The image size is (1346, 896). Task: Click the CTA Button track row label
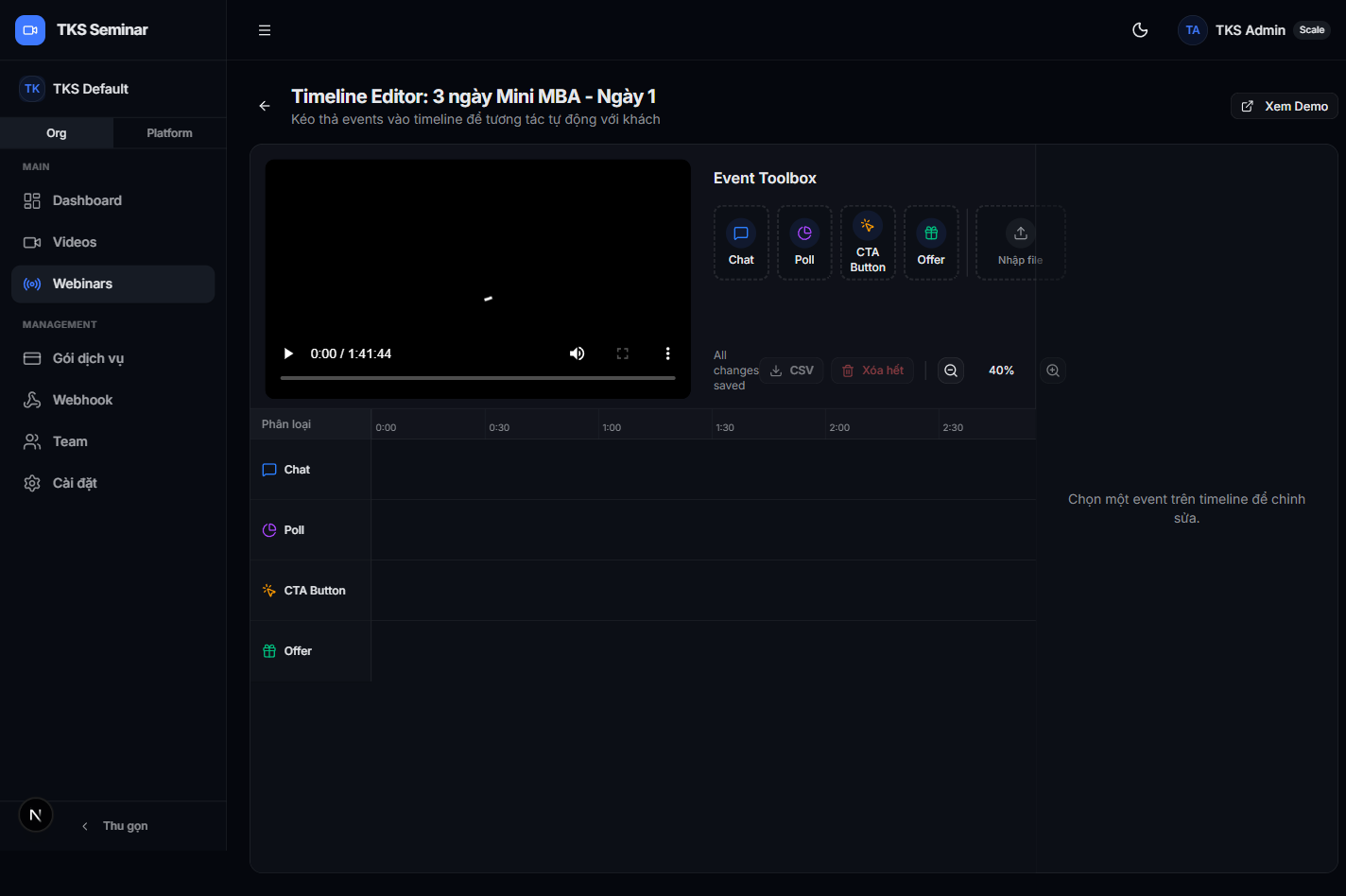pyautogui.click(x=311, y=591)
